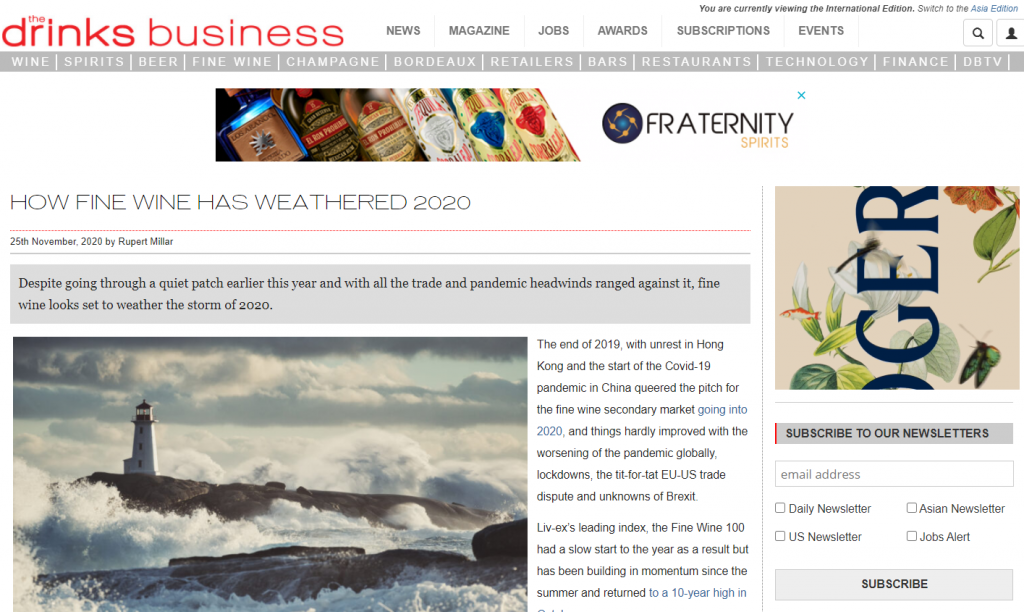Click the lighthouse storm article image
This screenshot has height=612, width=1024.
(270, 474)
